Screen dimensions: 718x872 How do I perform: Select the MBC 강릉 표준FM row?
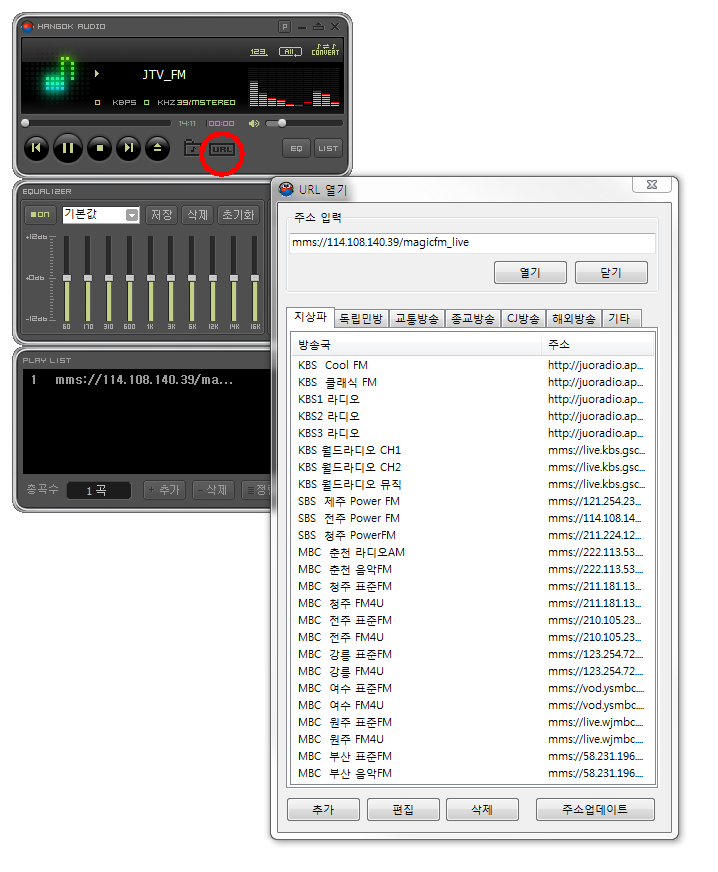(472, 655)
